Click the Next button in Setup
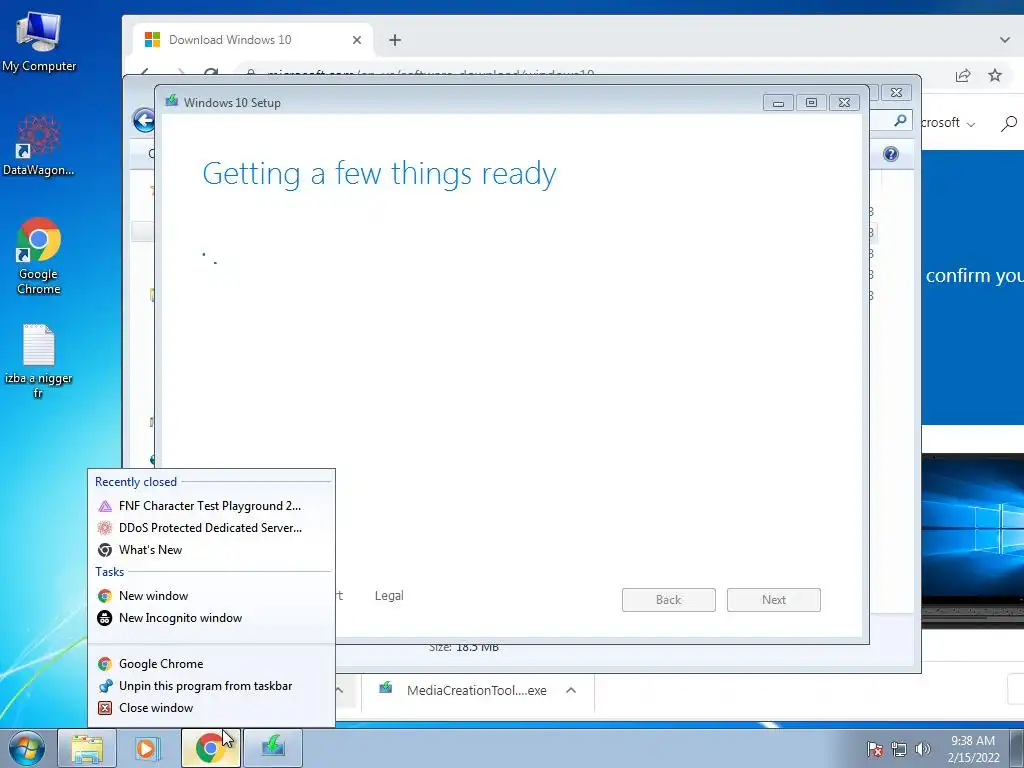 click(x=774, y=600)
